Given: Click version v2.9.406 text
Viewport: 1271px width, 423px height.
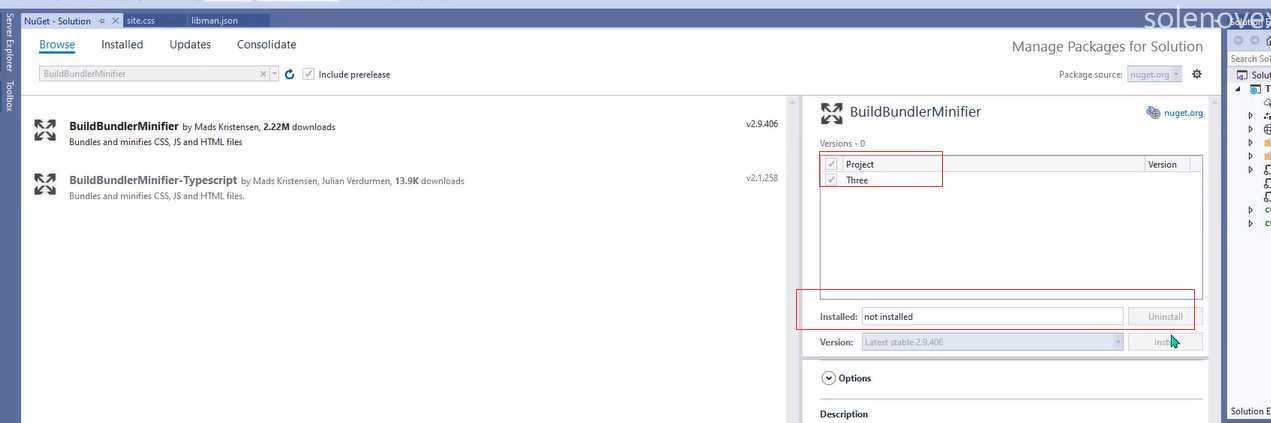Looking at the screenshot, I should pyautogui.click(x=762, y=124).
